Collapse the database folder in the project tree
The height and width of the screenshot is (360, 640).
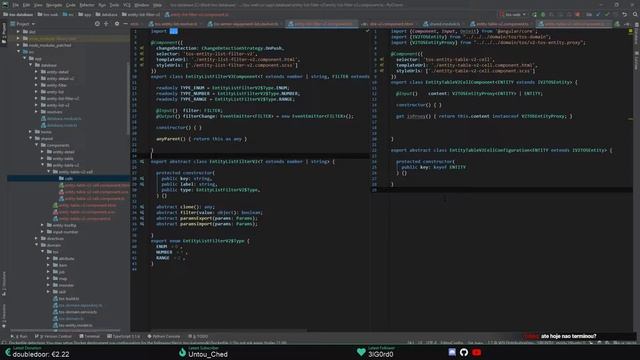[x=31, y=65]
